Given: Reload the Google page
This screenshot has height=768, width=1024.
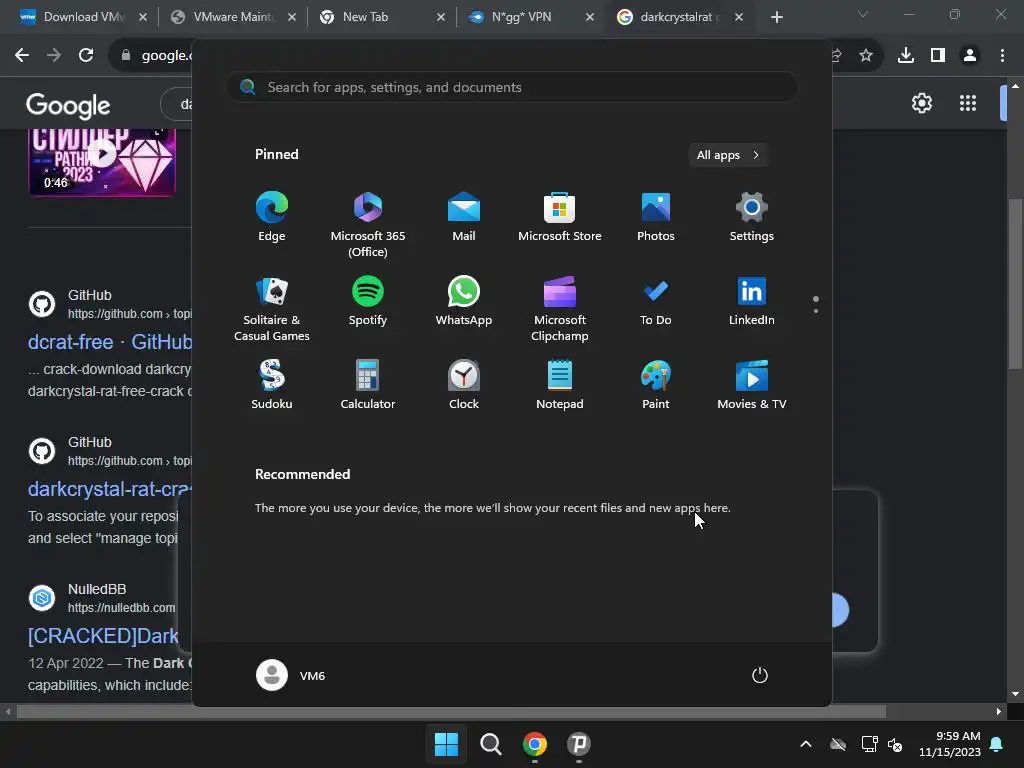Looking at the screenshot, I should [86, 56].
